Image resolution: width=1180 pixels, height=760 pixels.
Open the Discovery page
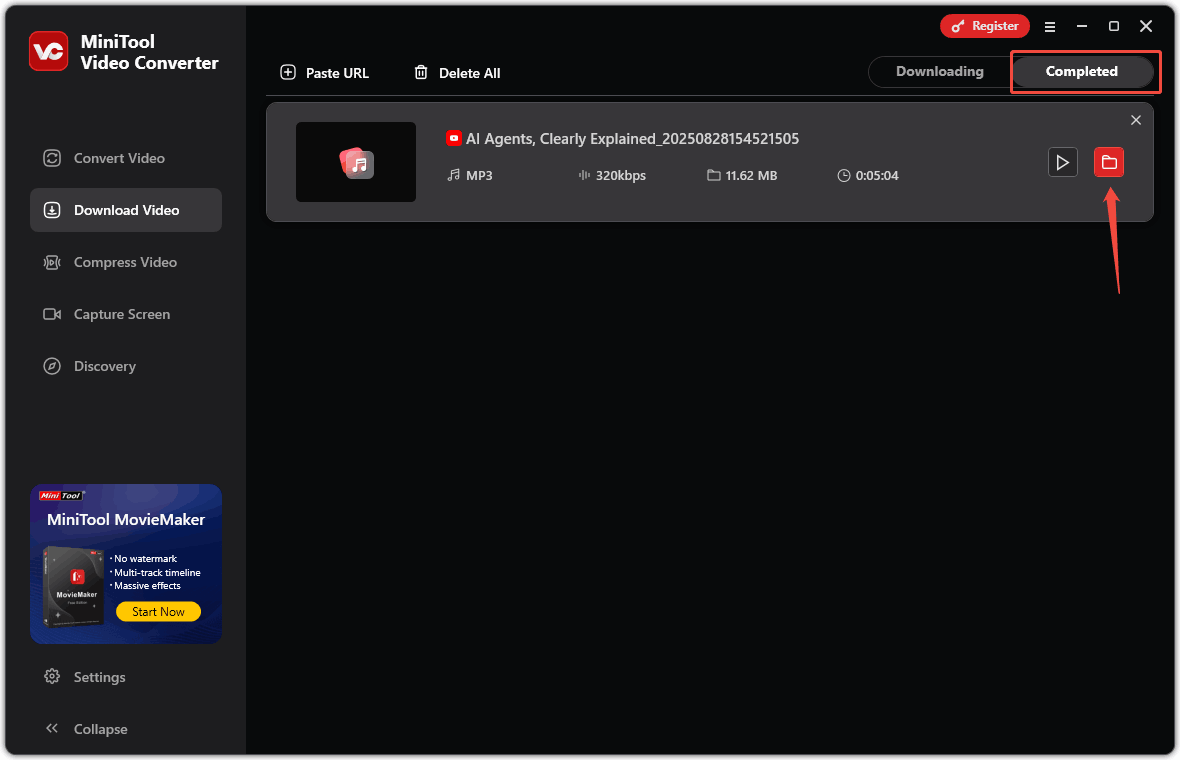click(126, 366)
